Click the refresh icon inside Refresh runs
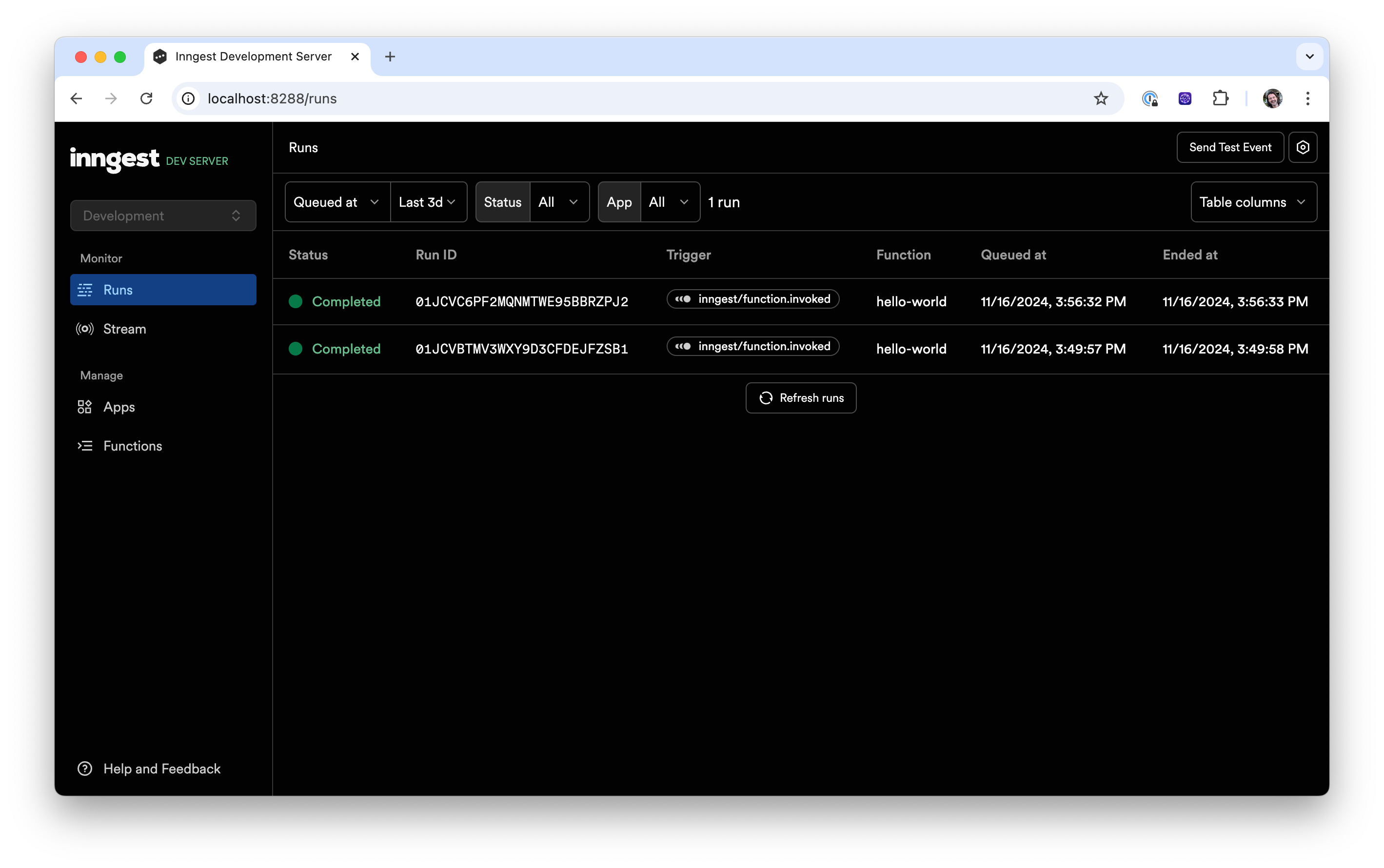This screenshot has height=868, width=1384. 767,398
